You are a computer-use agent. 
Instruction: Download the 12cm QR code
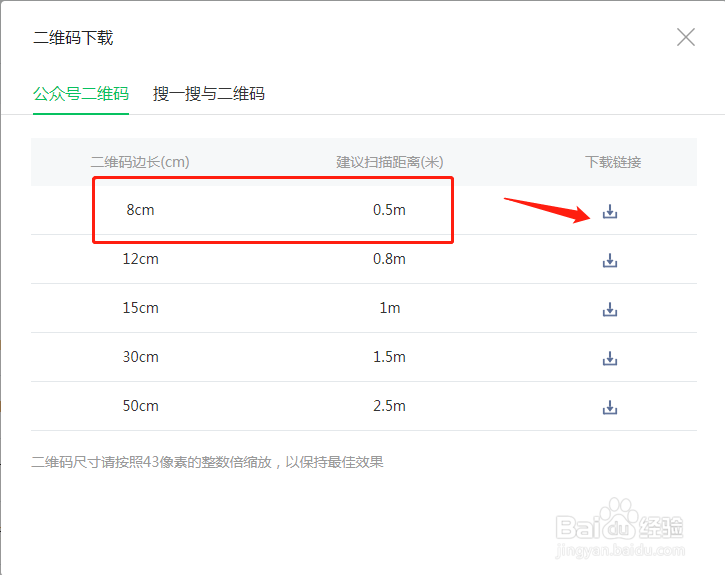tap(610, 260)
